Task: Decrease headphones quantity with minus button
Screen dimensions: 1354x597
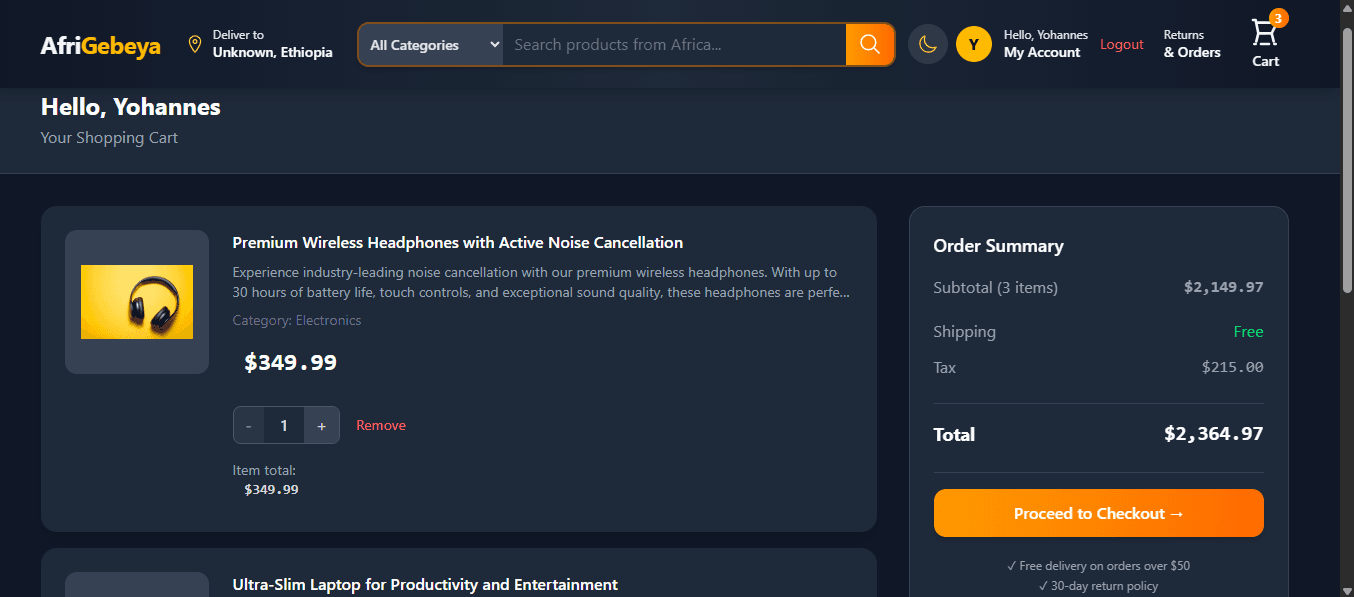Action: 249,425
